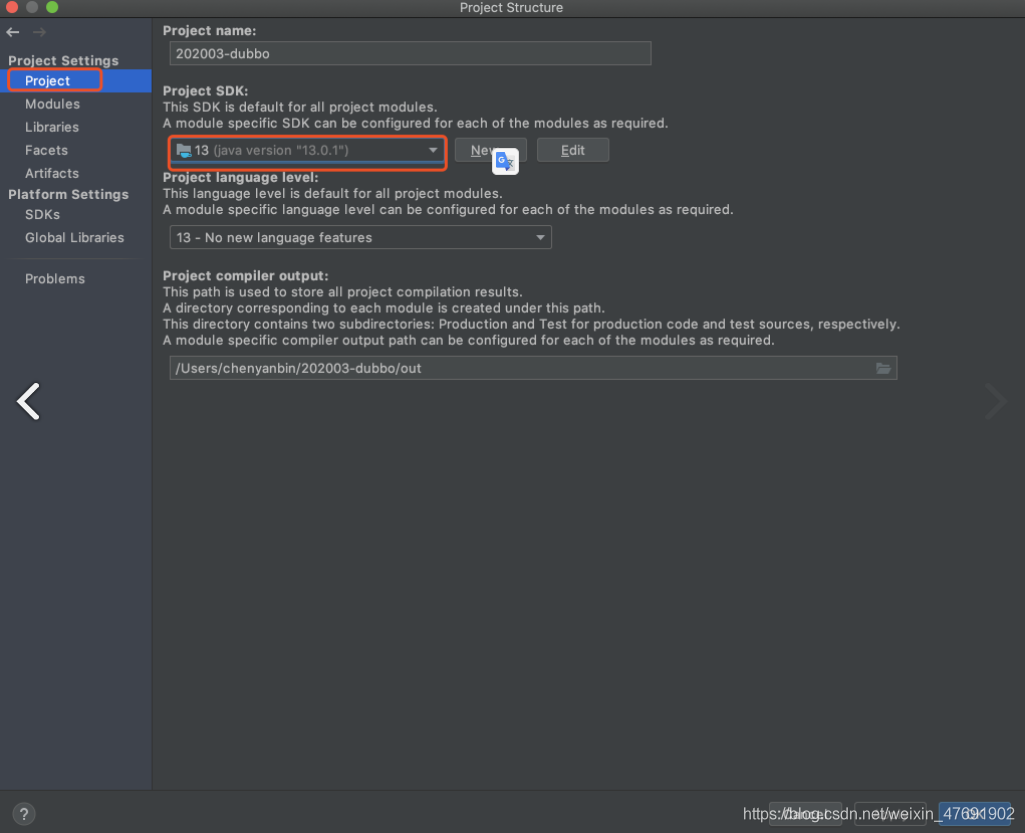The image size is (1025, 833).
Task: Select Project in Project Settings
Action: pos(47,80)
